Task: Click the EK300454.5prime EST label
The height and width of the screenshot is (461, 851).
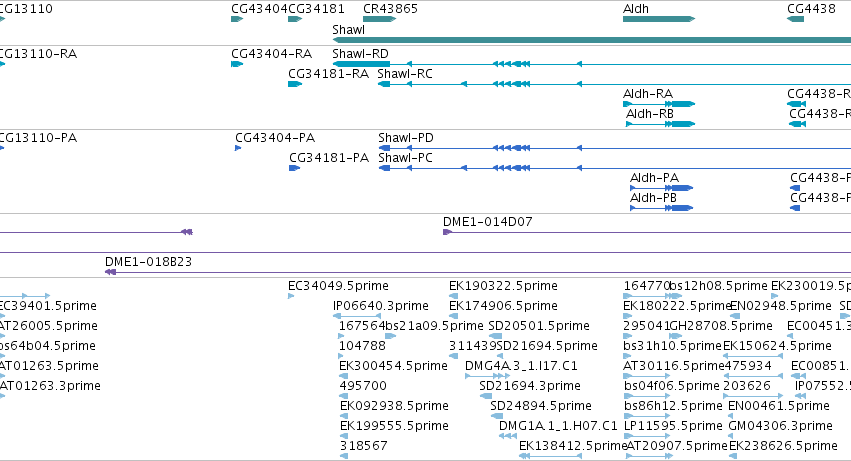Action: tap(393, 367)
